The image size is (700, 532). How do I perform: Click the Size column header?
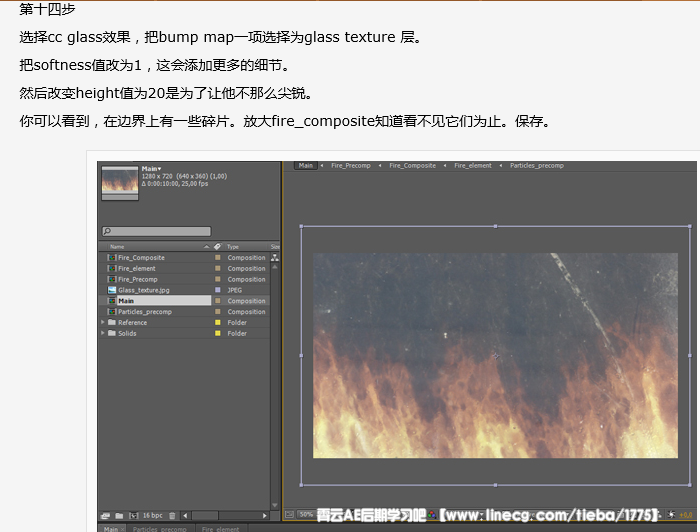point(275,246)
